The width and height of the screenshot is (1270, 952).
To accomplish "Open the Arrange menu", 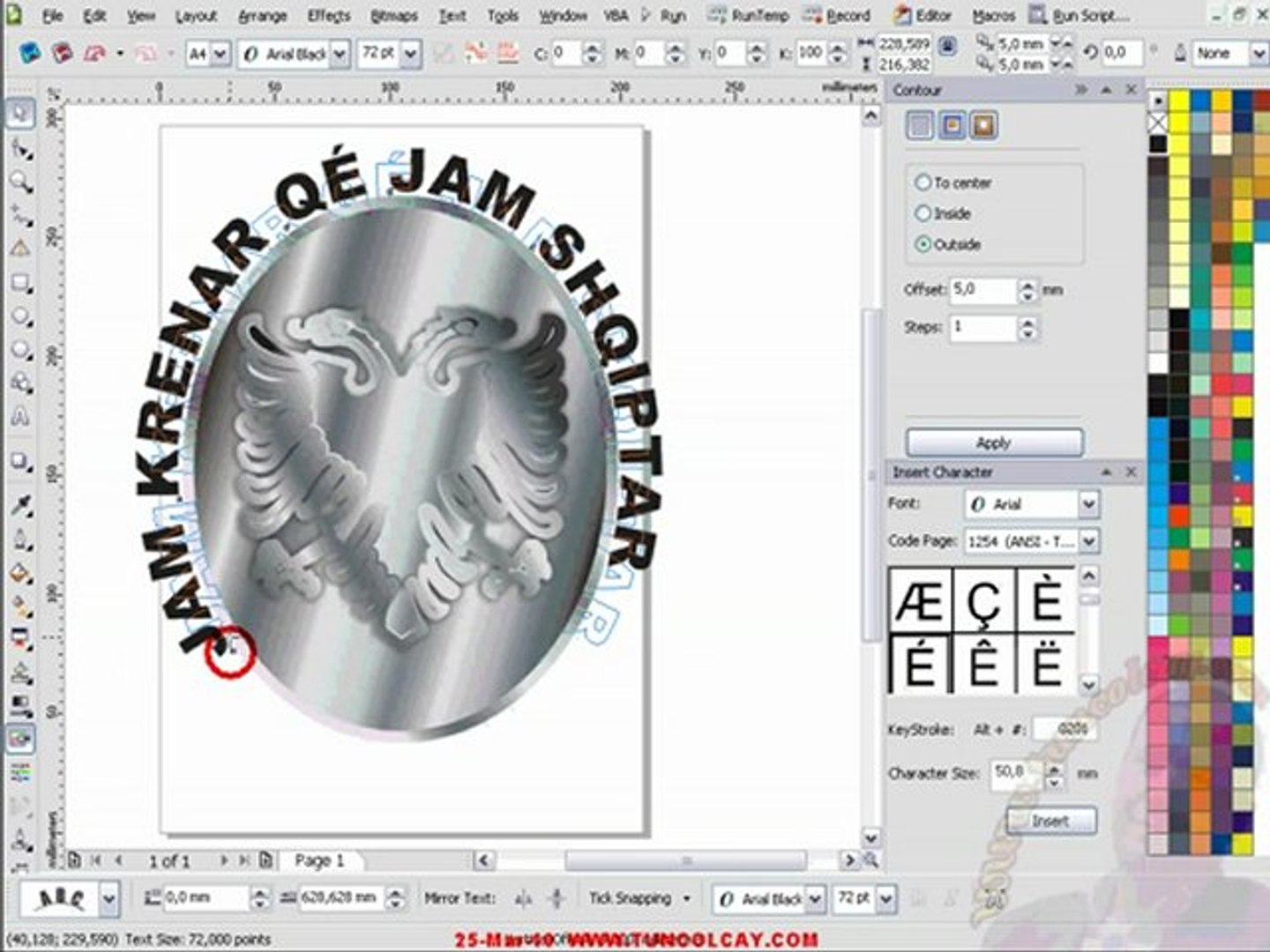I will pos(262,16).
